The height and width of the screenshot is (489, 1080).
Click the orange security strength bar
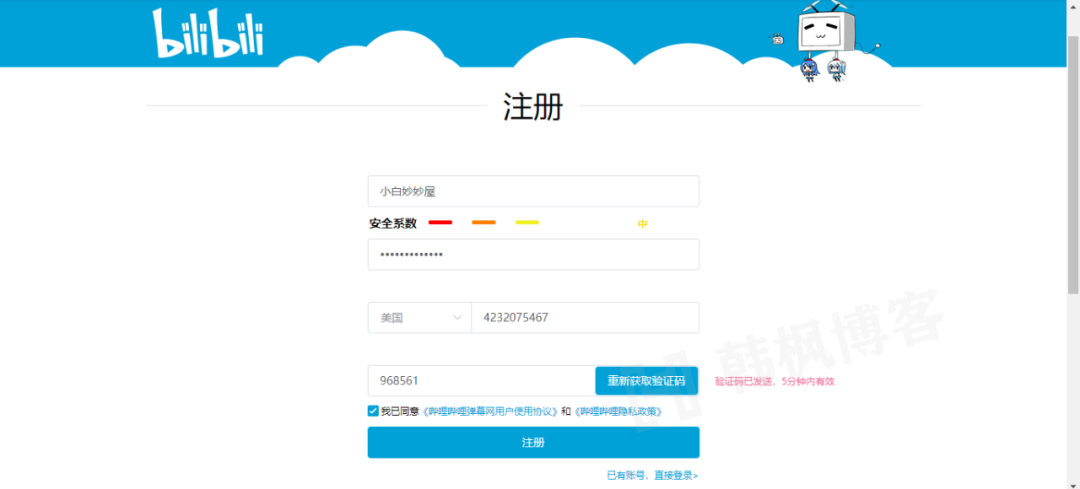click(x=484, y=222)
